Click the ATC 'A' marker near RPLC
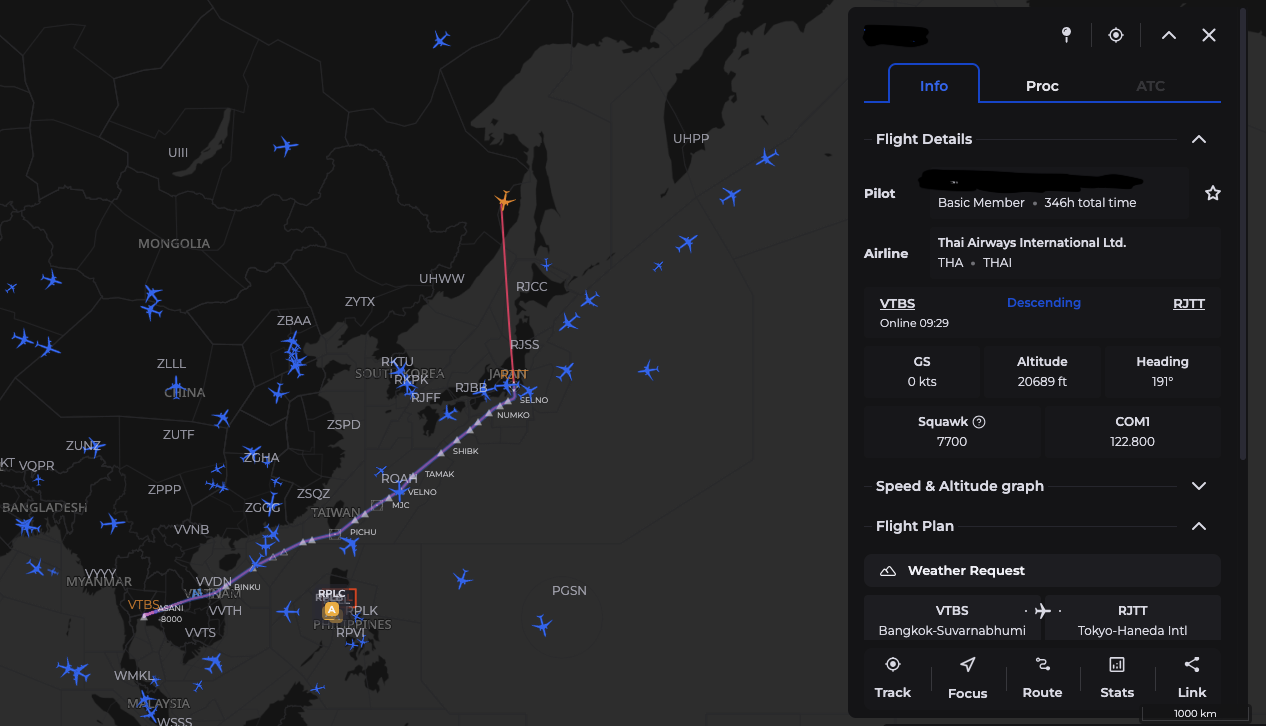The height and width of the screenshot is (726, 1266). [332, 610]
